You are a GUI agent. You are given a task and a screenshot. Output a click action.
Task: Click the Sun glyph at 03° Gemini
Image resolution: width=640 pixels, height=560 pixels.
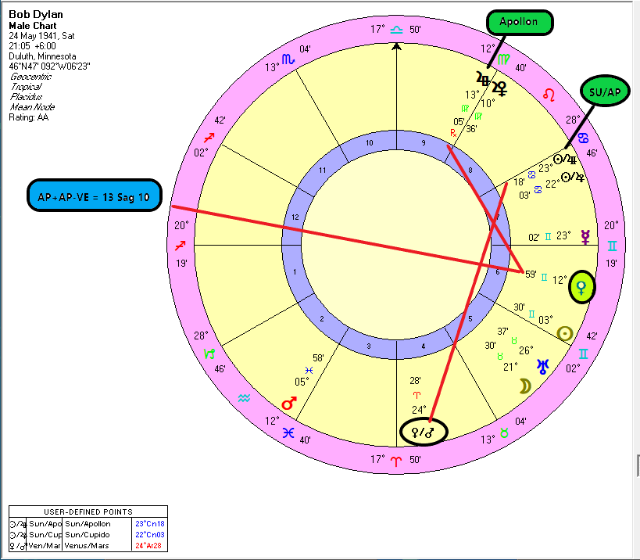(x=565, y=333)
